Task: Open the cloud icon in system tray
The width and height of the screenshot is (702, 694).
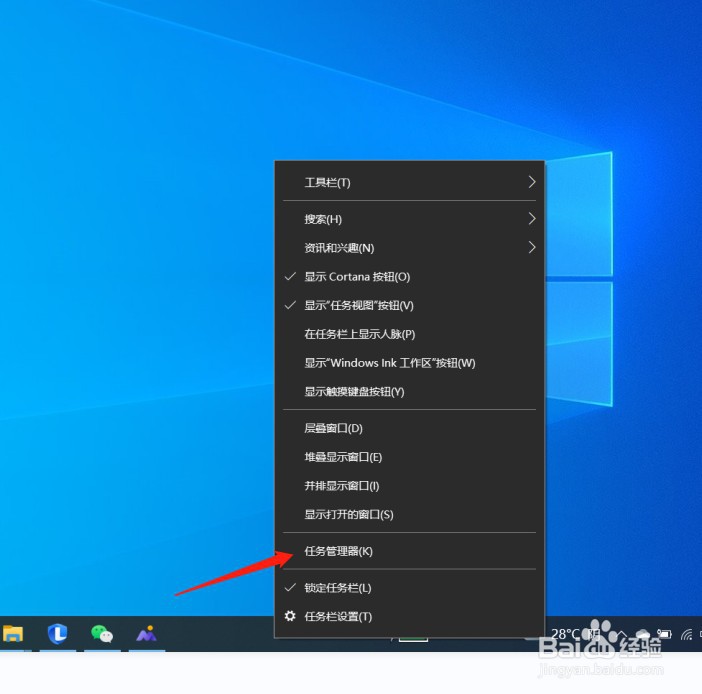Action: click(643, 634)
